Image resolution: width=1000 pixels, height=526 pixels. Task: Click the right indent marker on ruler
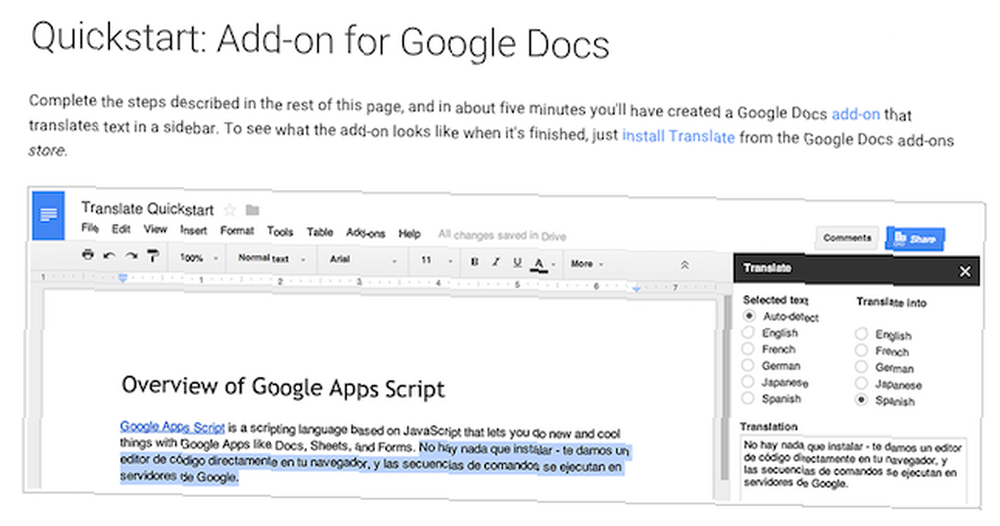(636, 289)
